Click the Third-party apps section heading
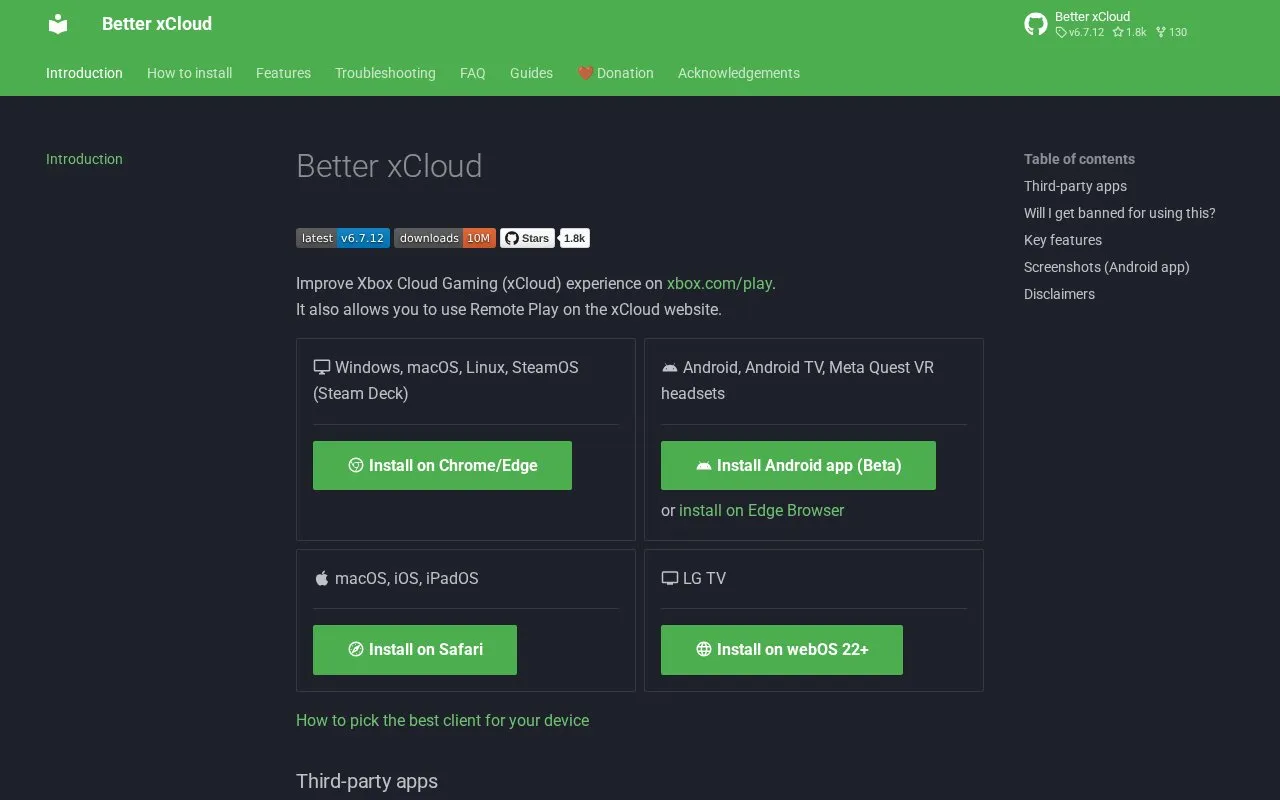 [x=367, y=781]
